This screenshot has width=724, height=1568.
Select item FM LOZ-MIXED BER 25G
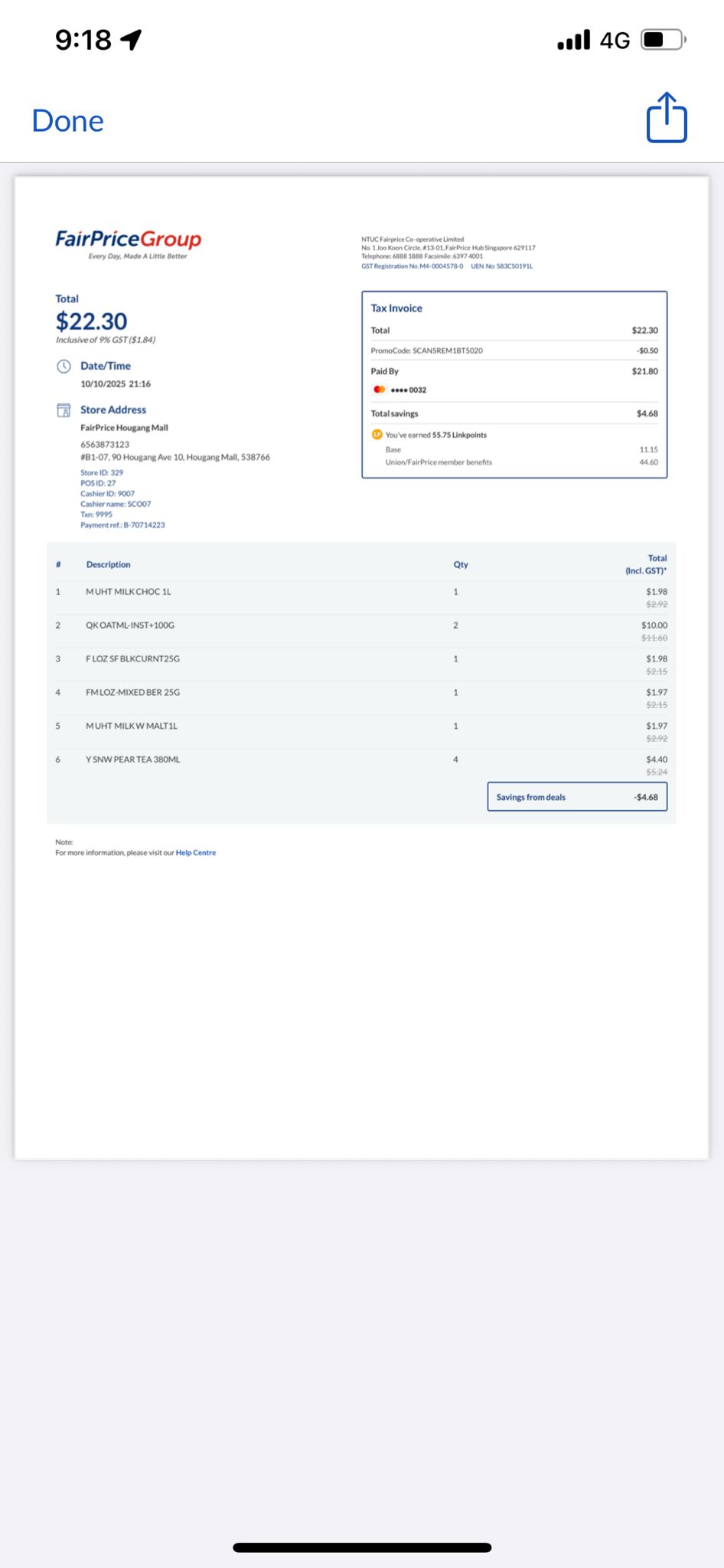[133, 693]
